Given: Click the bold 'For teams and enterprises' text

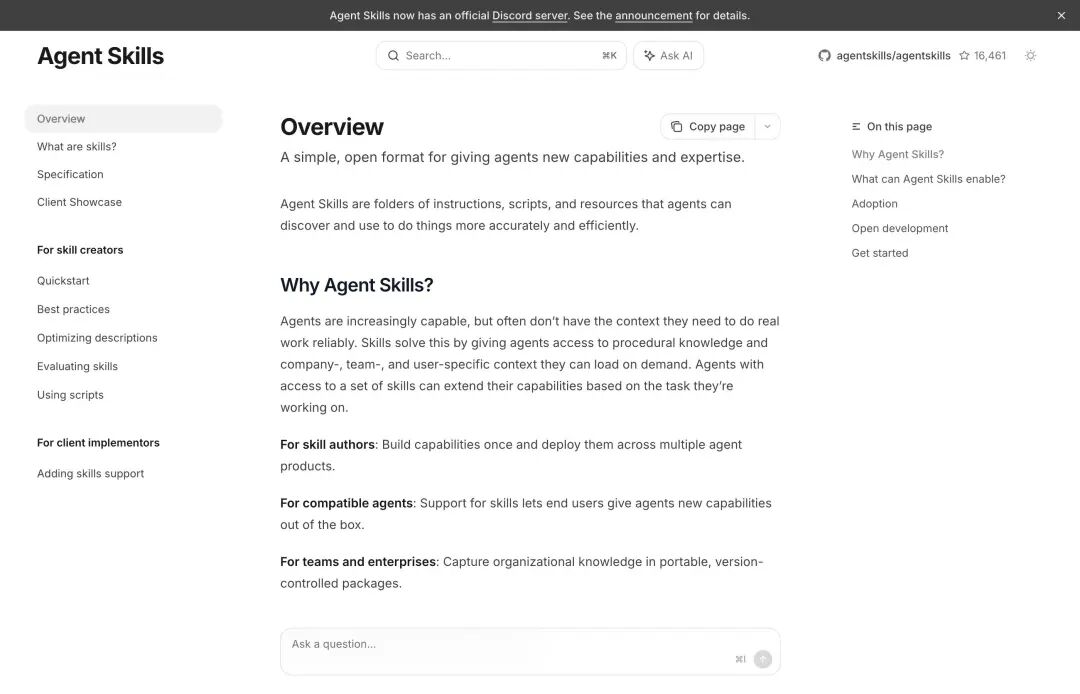Looking at the screenshot, I should [x=357, y=562].
